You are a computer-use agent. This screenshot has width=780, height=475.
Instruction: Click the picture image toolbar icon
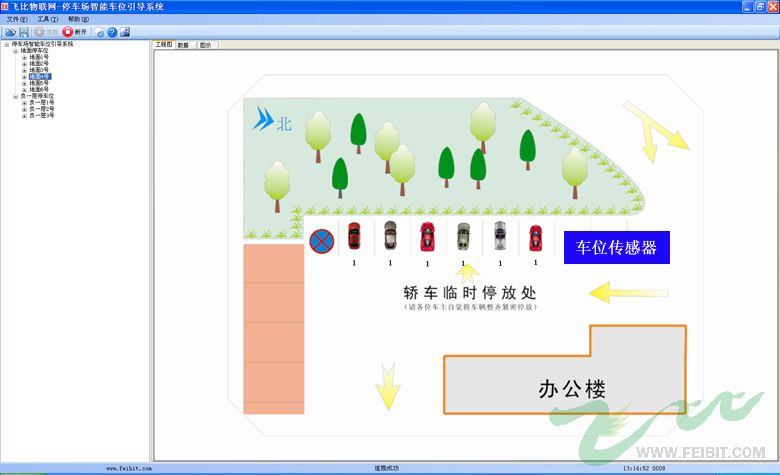125,32
